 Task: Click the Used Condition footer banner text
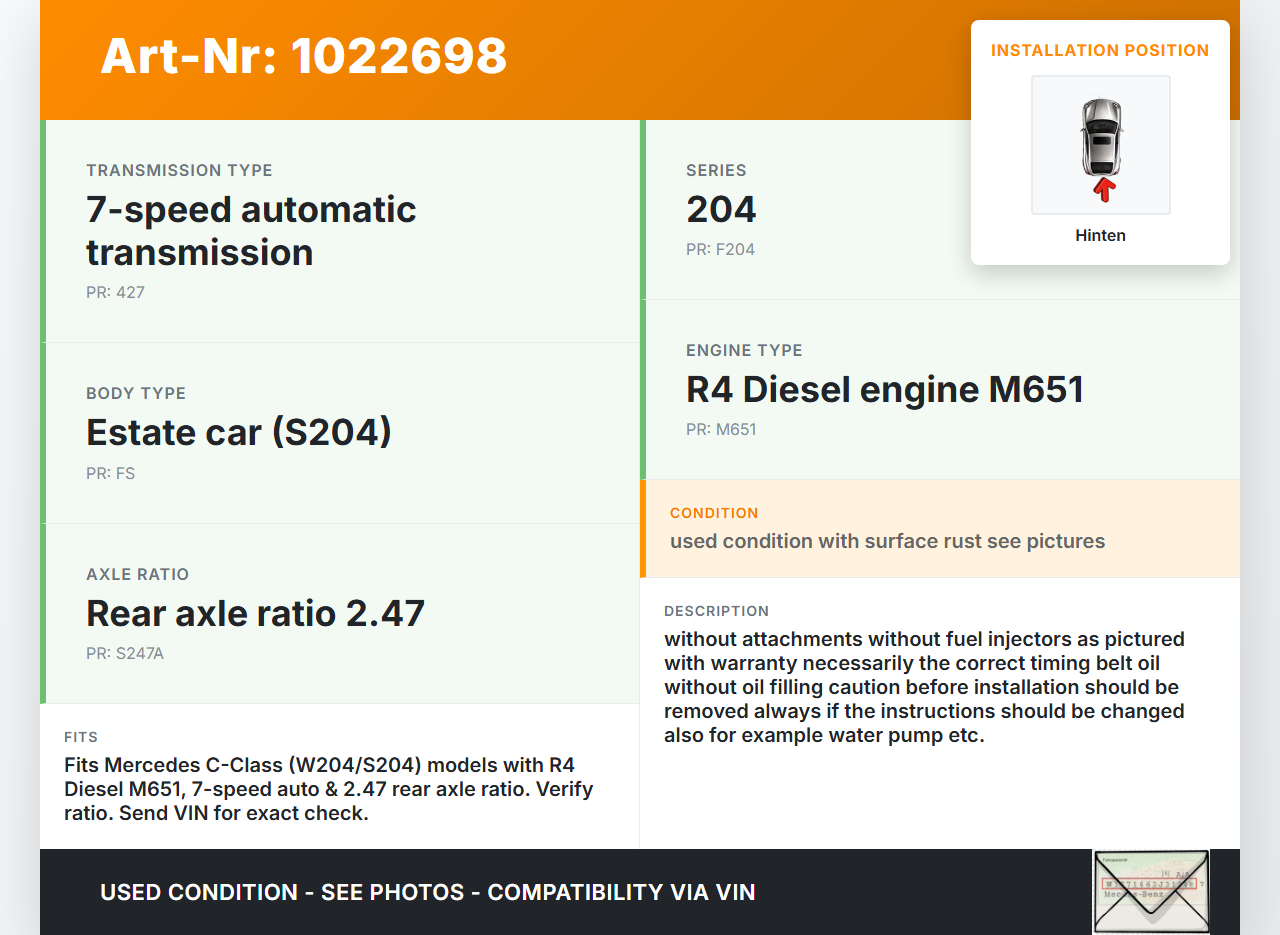pyautogui.click(x=427, y=892)
